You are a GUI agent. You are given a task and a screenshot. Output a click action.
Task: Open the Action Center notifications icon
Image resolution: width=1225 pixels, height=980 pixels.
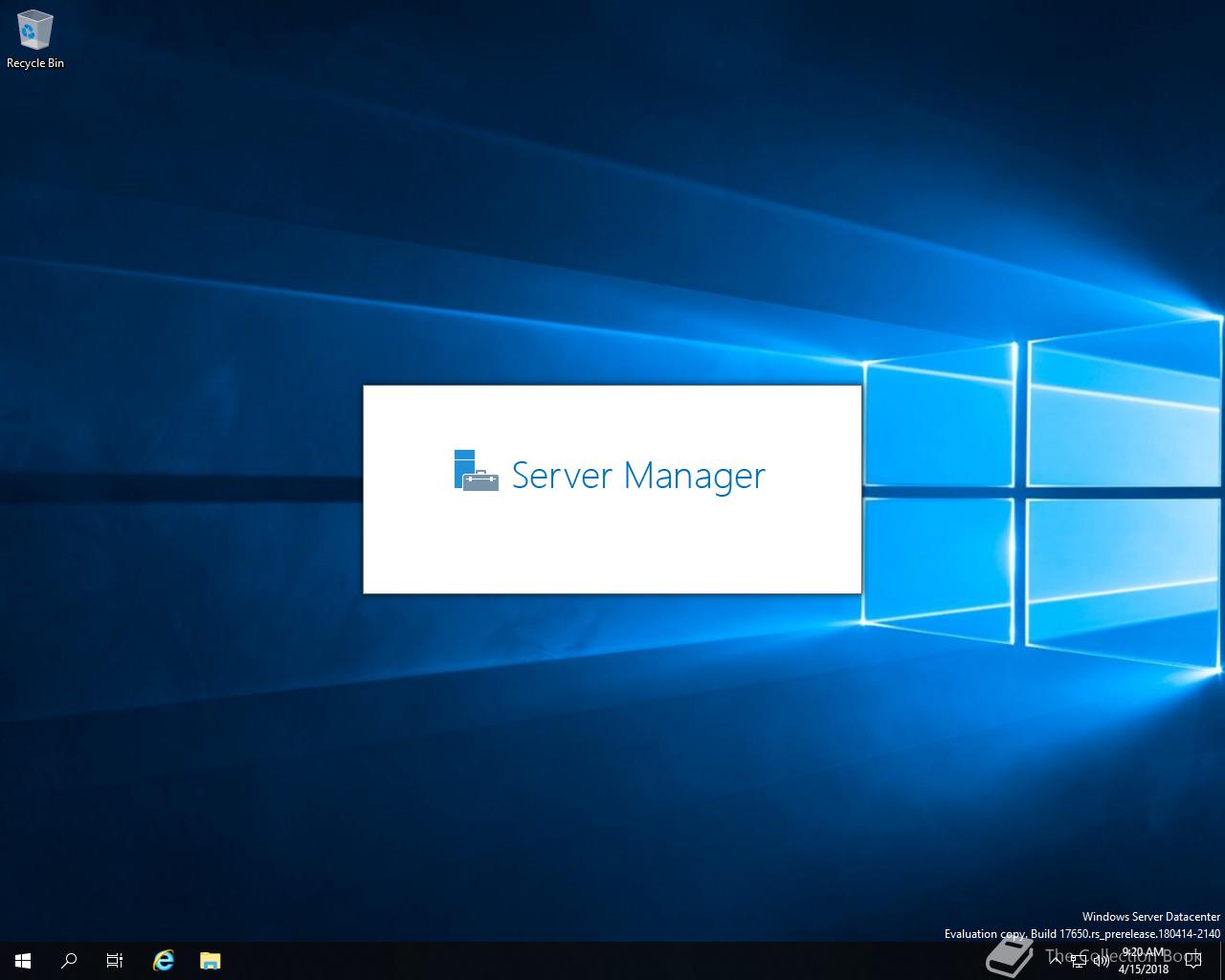coord(1193,961)
